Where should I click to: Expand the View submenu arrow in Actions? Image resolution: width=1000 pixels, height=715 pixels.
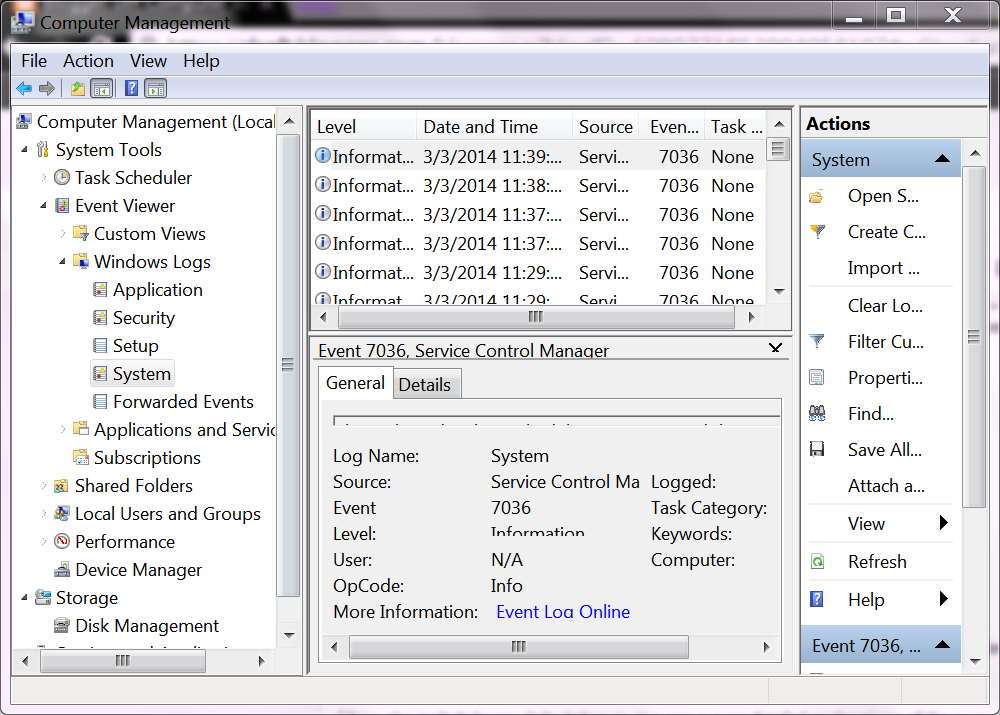(944, 523)
